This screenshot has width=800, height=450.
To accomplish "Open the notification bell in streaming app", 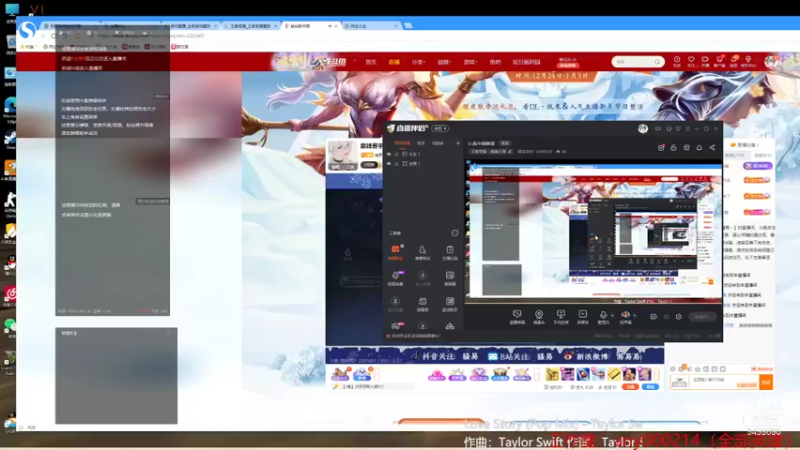I will click(699, 148).
